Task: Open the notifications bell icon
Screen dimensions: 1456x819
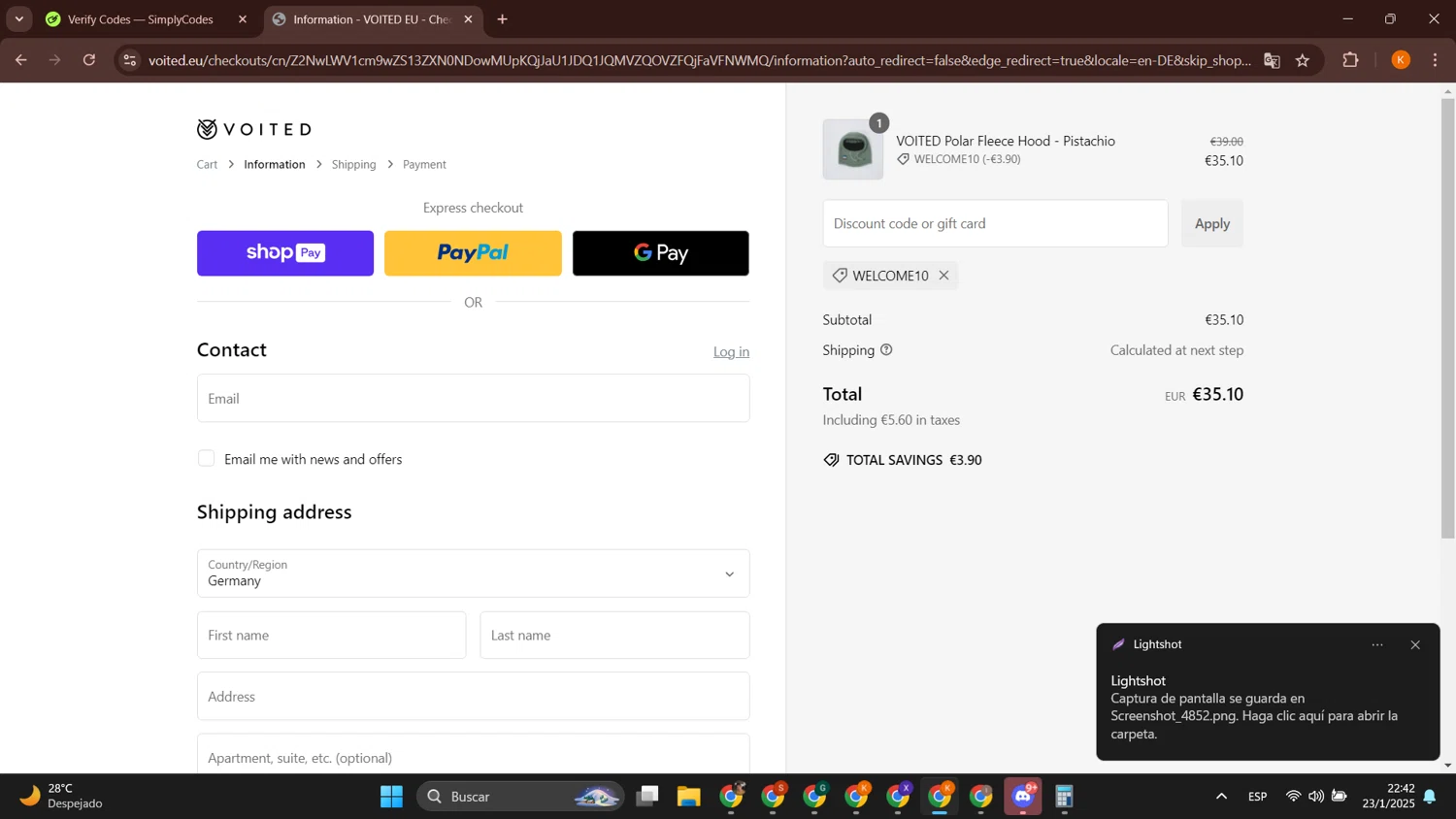Action: click(x=1430, y=797)
